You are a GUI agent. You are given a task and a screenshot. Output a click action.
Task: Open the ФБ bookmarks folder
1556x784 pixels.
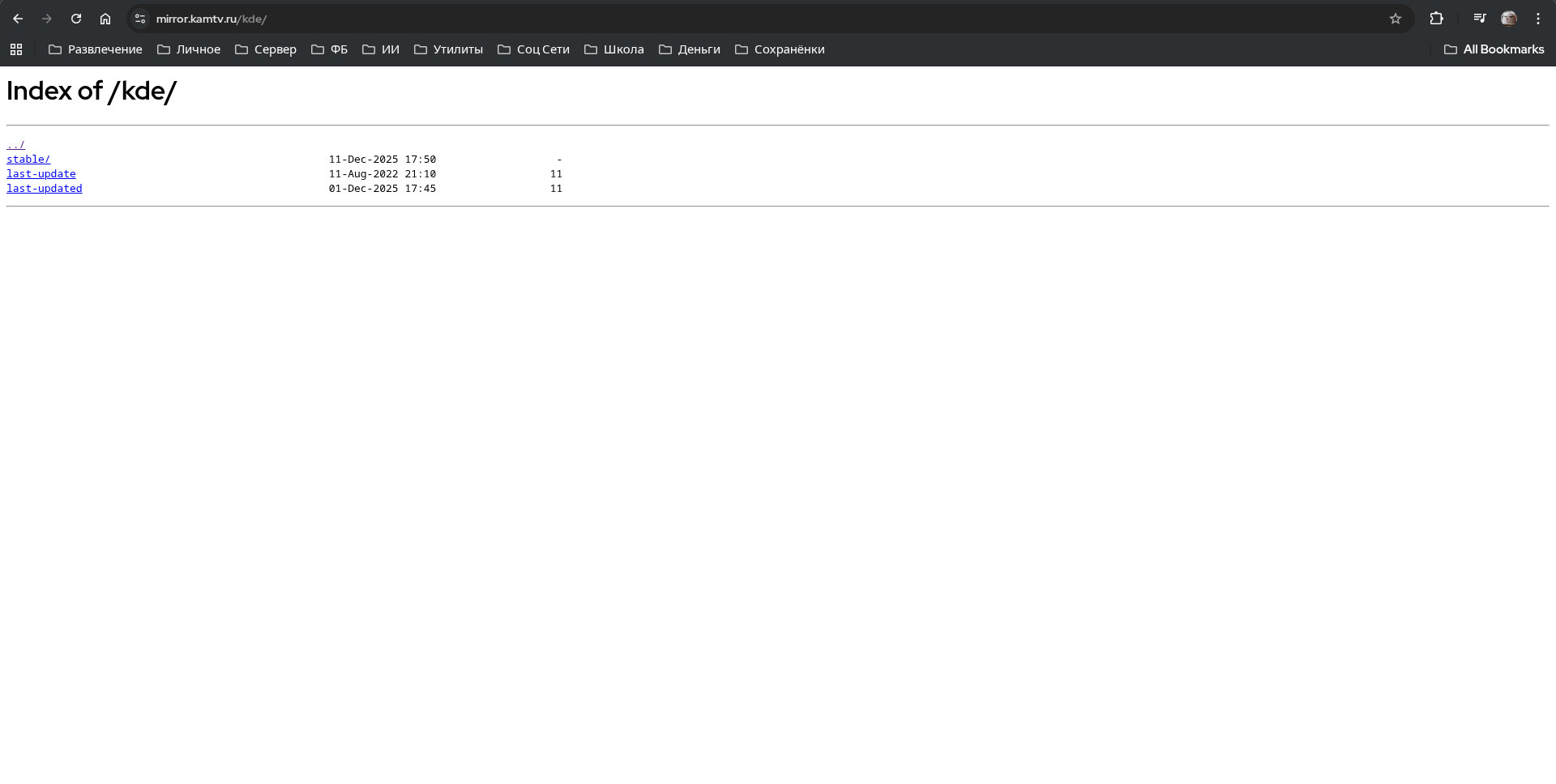click(x=330, y=49)
